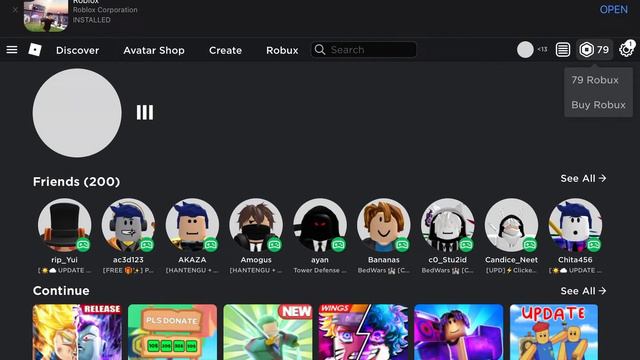Go to Avatar Shop
The image size is (640, 360).
pyautogui.click(x=154, y=50)
